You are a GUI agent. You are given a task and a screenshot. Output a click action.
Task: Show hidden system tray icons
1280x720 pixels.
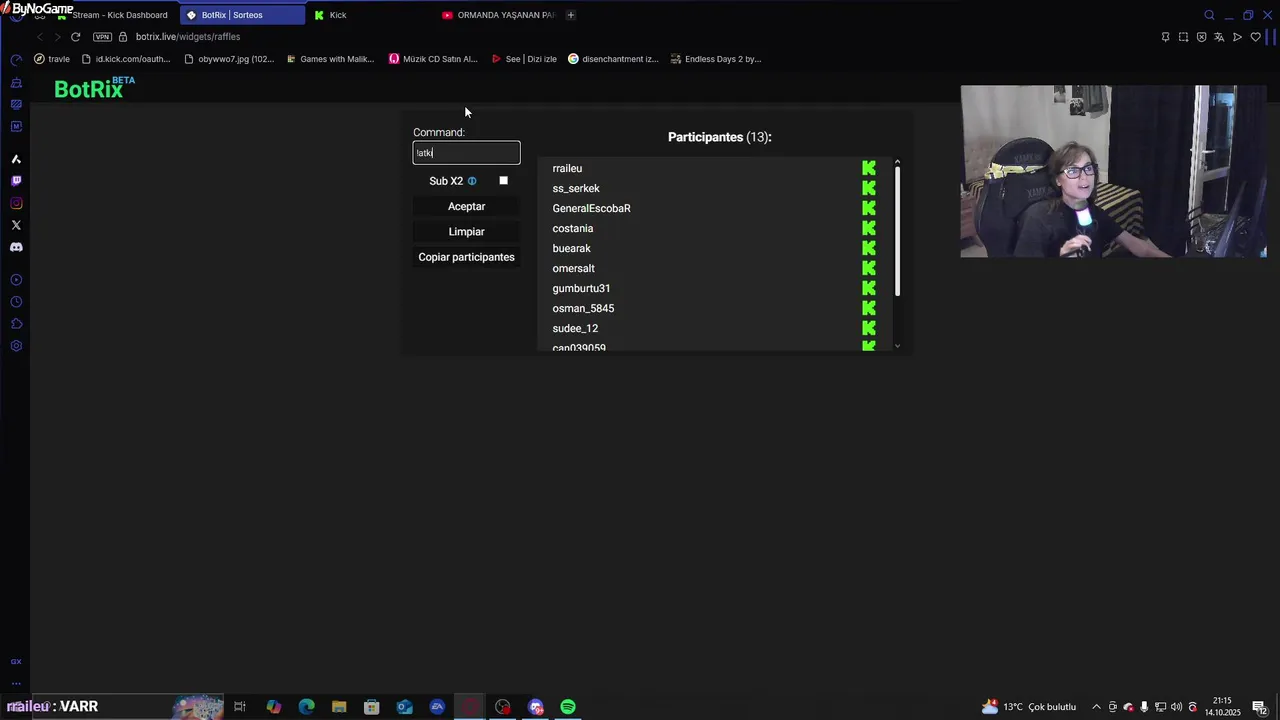pyautogui.click(x=1096, y=707)
